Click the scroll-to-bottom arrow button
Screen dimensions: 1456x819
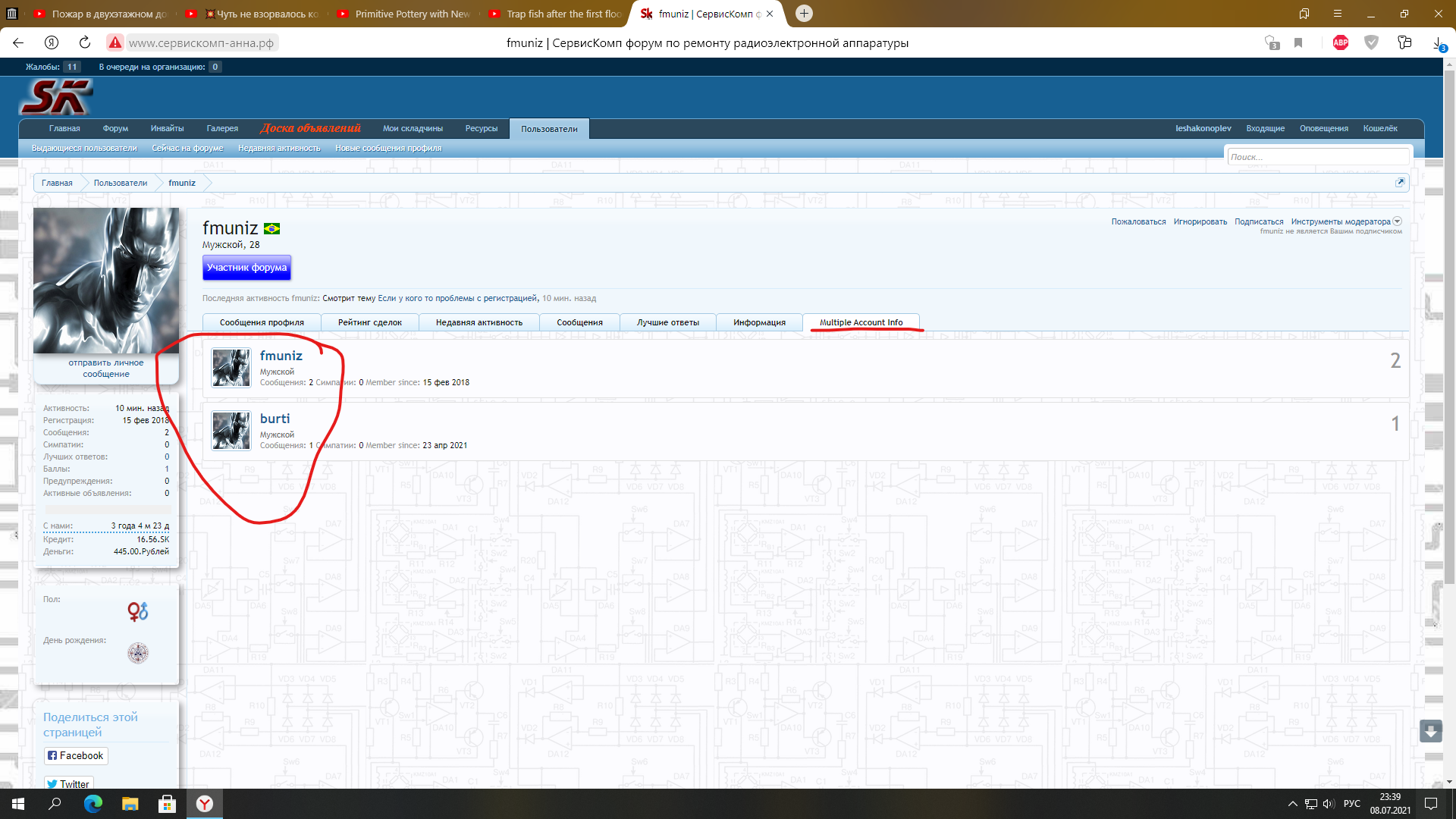pos(1430,731)
